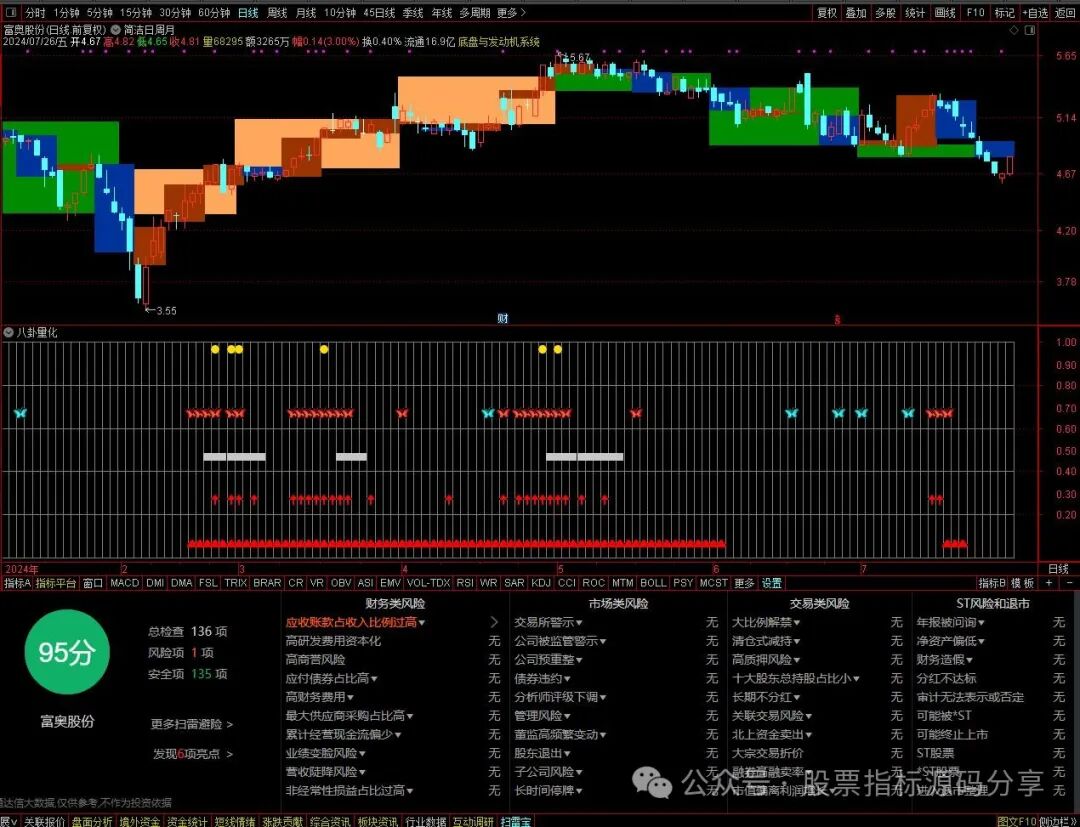Image resolution: width=1080 pixels, height=827 pixels.
Task: Click 日线 label at chart bottom right
Action: click(x=1058, y=569)
